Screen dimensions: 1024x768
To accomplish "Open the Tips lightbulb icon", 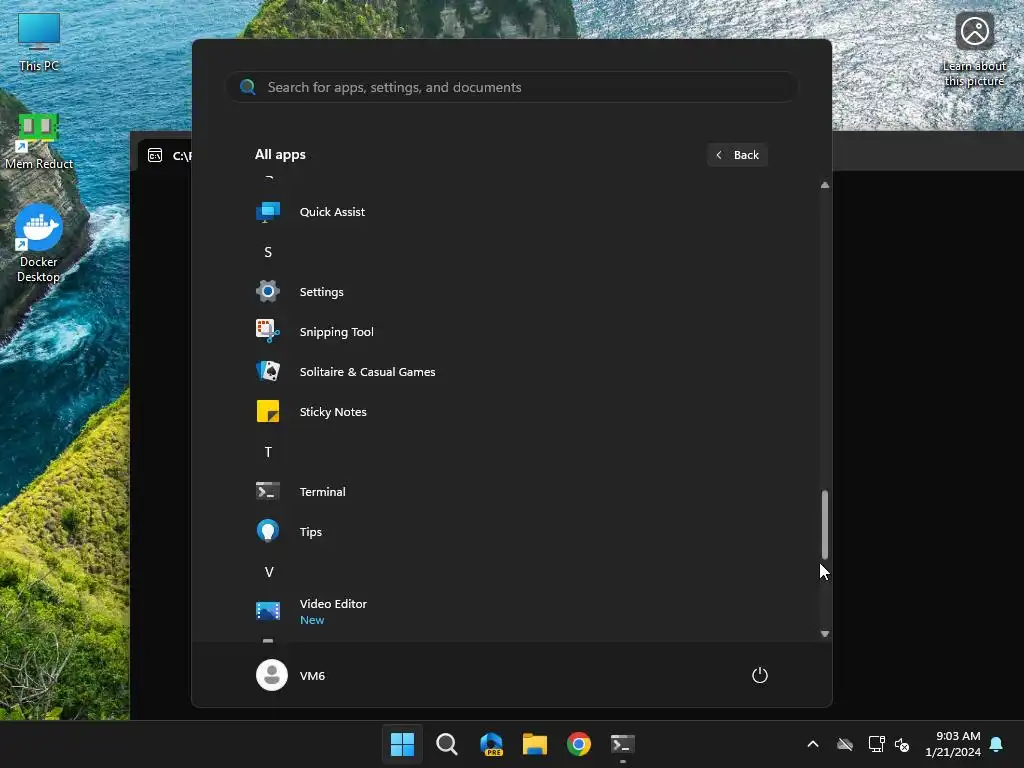I will click(268, 531).
